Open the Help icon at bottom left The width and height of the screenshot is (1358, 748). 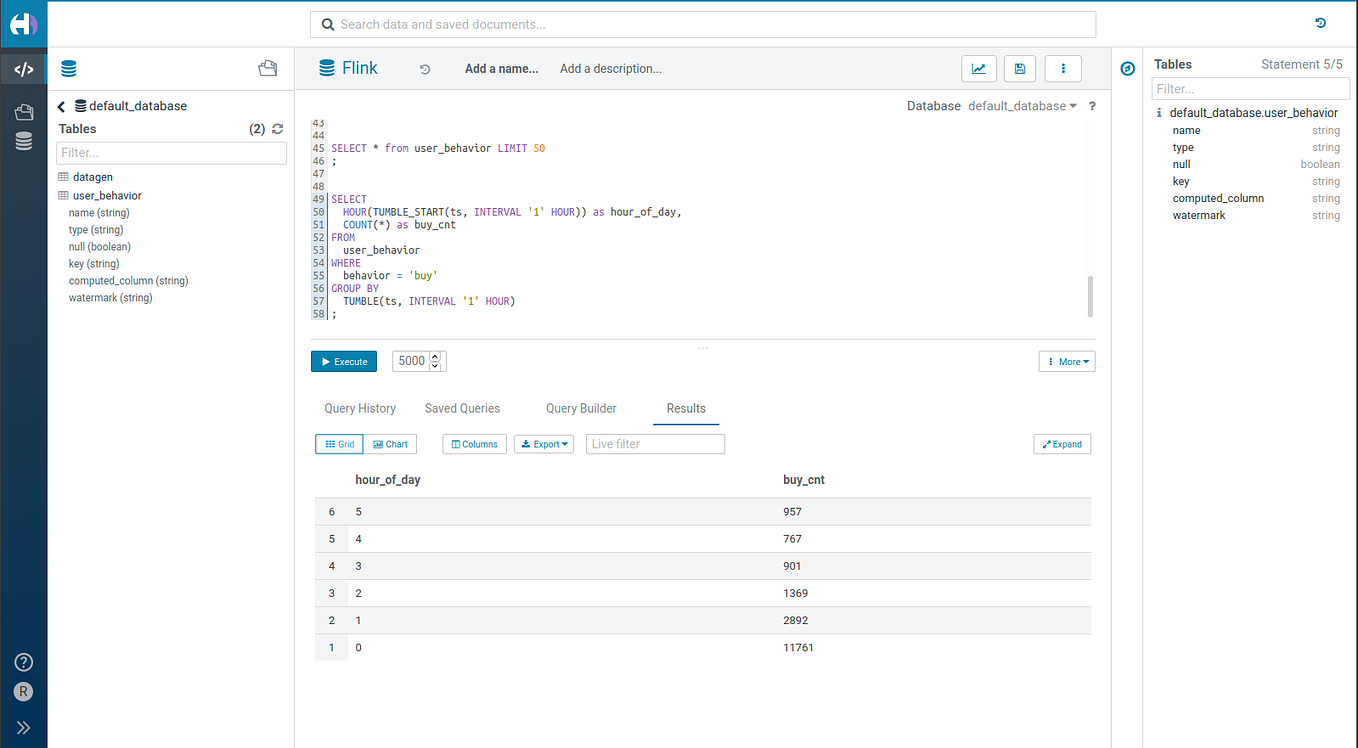pyautogui.click(x=22, y=661)
